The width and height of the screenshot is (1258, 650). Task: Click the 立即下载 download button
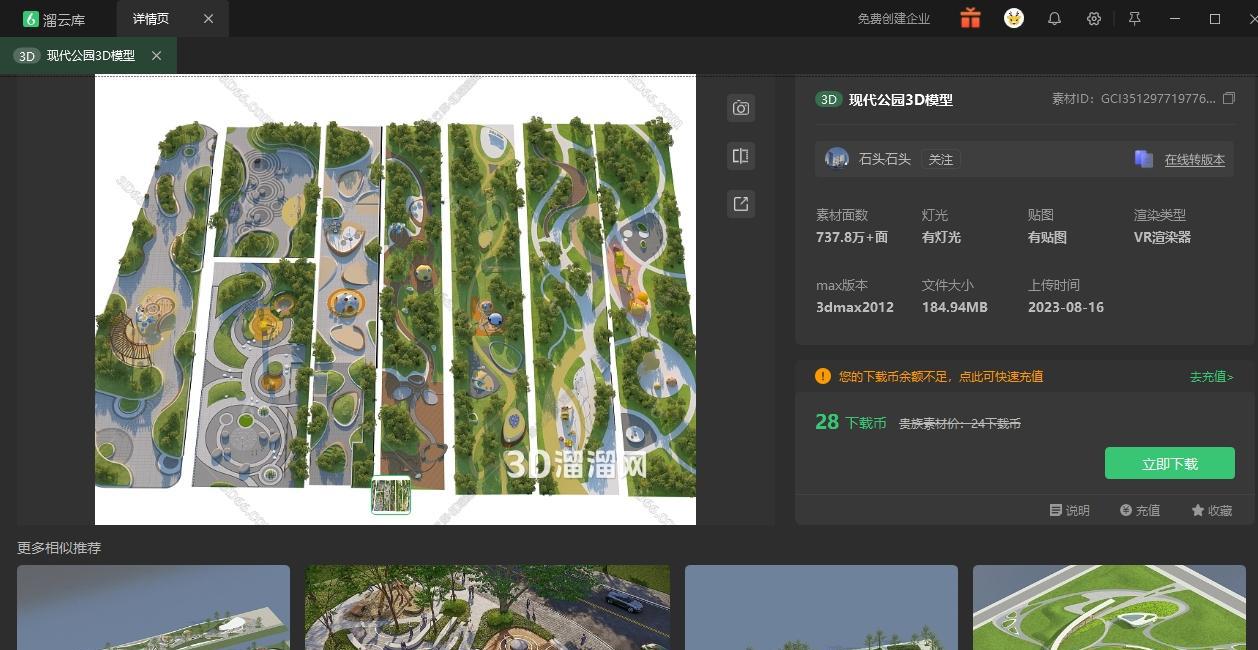[1169, 464]
